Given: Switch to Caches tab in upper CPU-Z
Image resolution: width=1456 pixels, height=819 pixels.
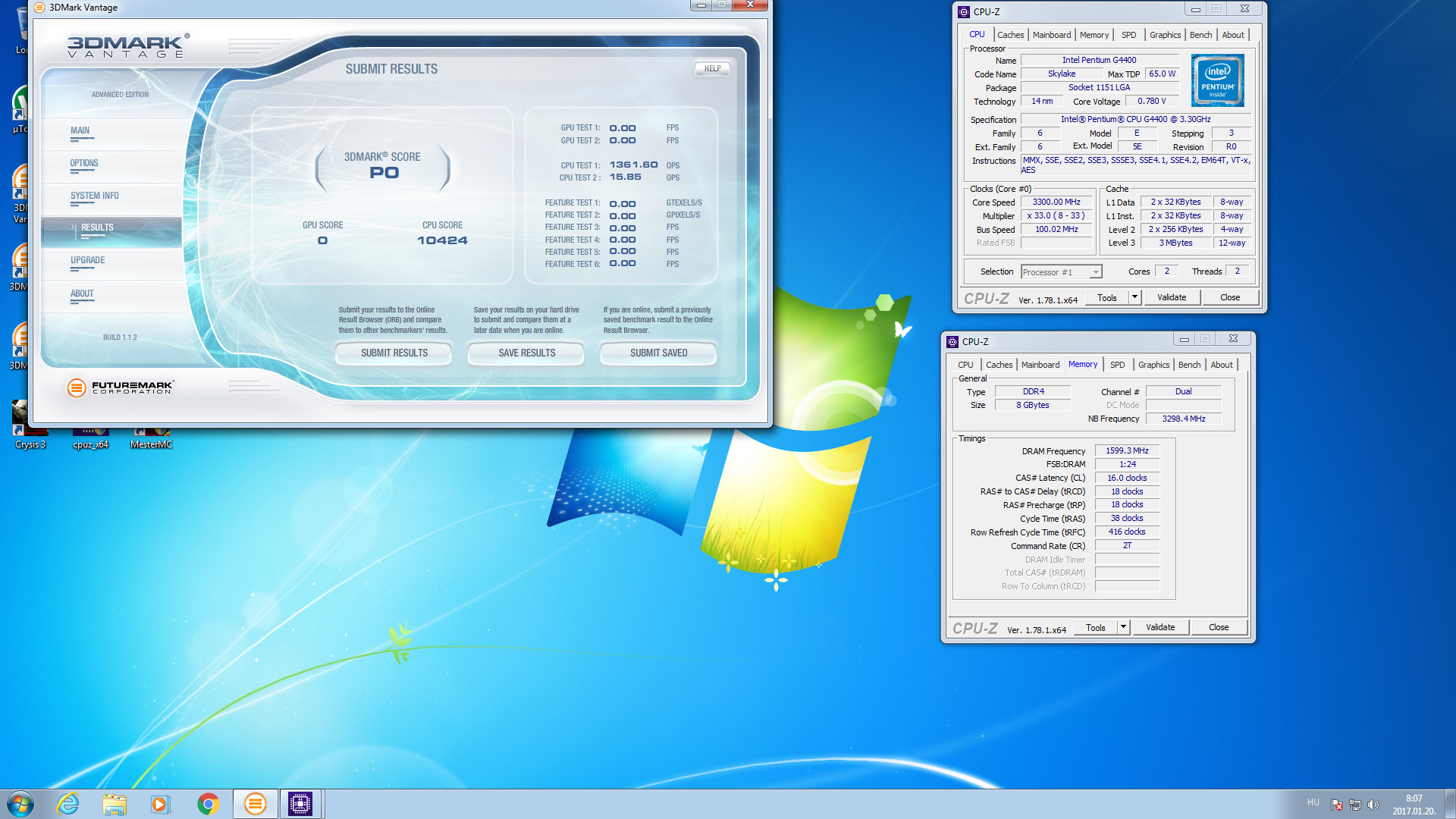Looking at the screenshot, I should click(1010, 35).
